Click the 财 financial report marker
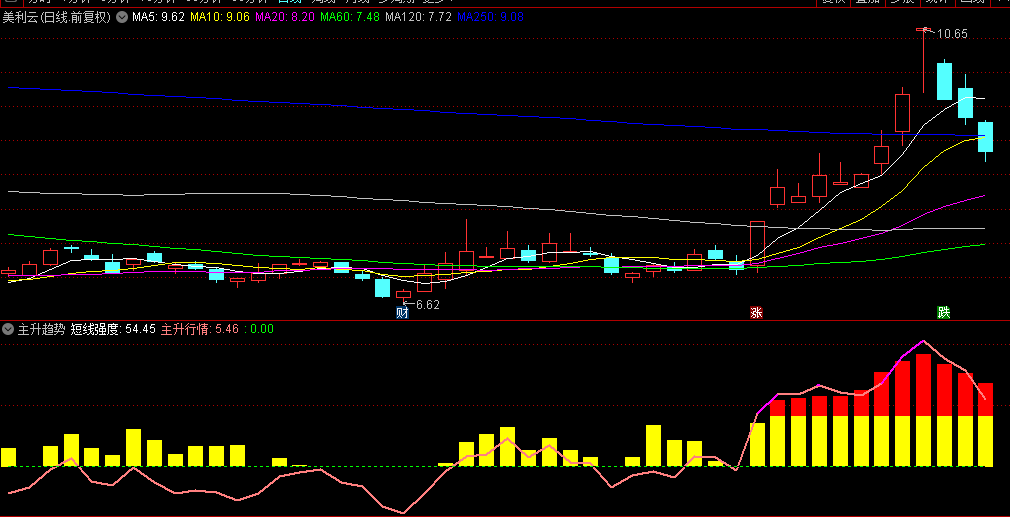Screen dimensions: 1010x517 [403, 314]
